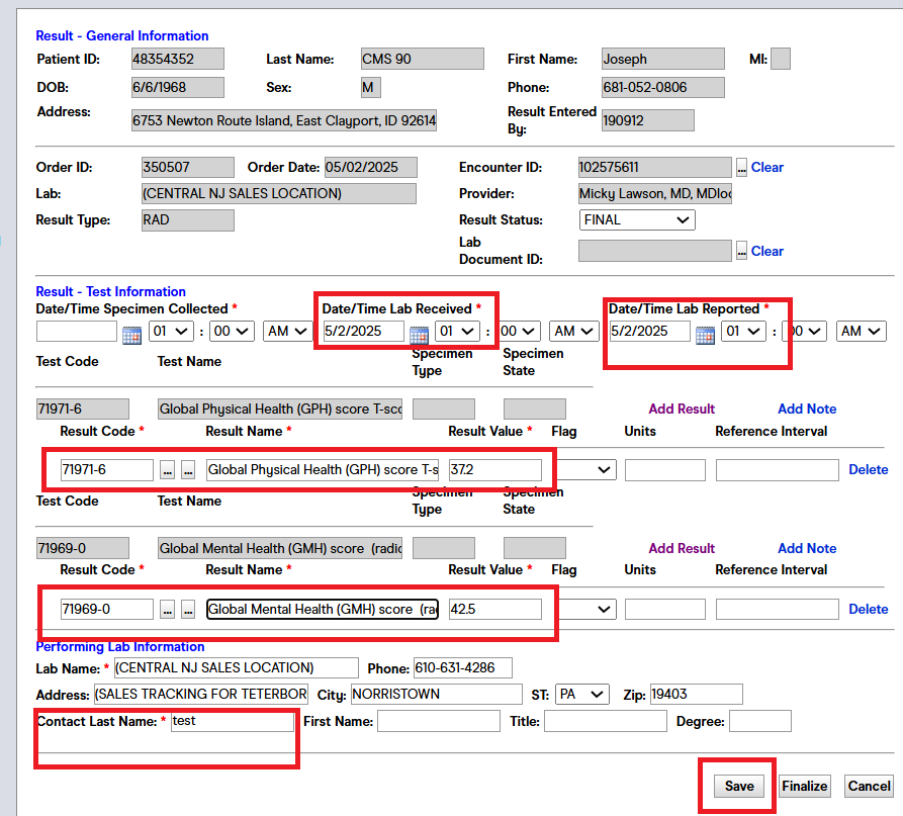Viewport: 903px width, 816px height.
Task: Click performing lab Address field
Action: click(x=202, y=694)
